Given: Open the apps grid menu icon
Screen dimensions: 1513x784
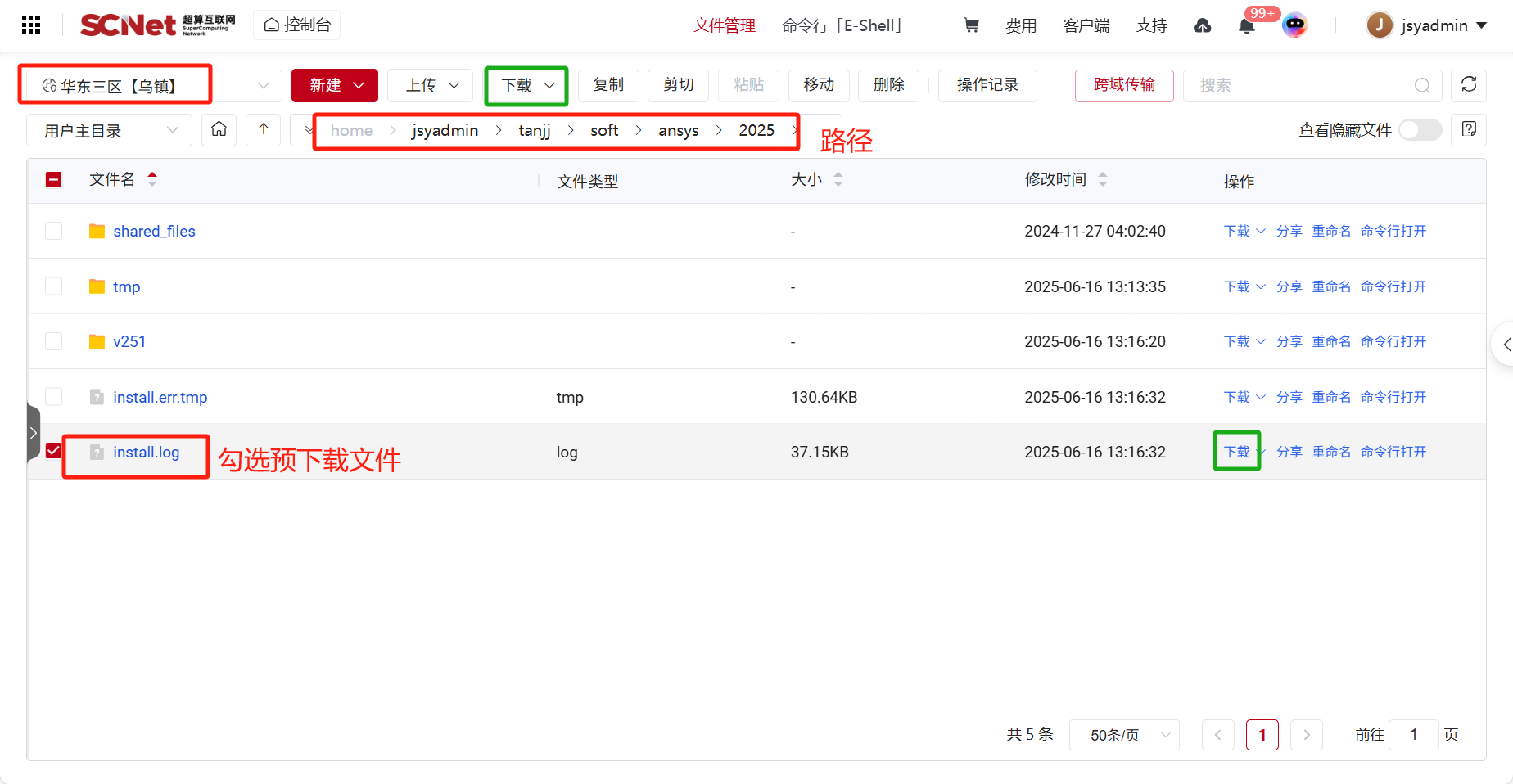Looking at the screenshot, I should click(x=31, y=25).
